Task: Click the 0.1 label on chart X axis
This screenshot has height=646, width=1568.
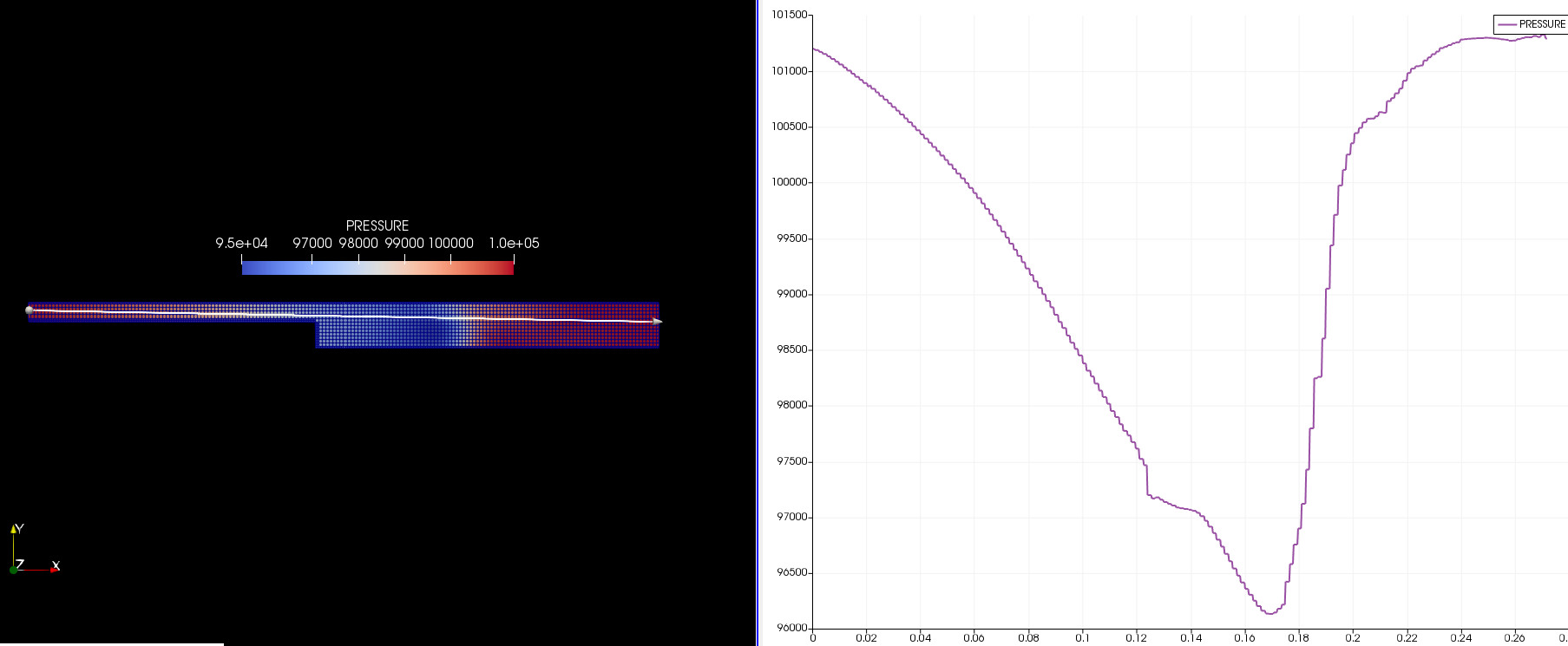Action: tap(1082, 638)
